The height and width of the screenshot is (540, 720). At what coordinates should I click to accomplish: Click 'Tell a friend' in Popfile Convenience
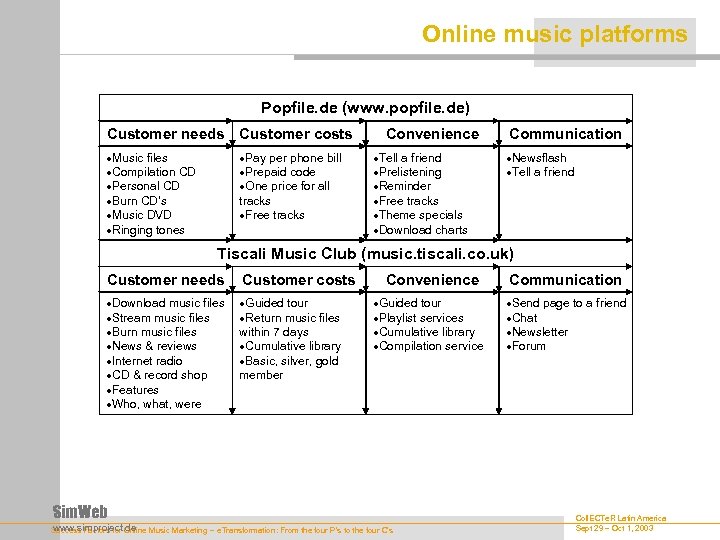407,158
